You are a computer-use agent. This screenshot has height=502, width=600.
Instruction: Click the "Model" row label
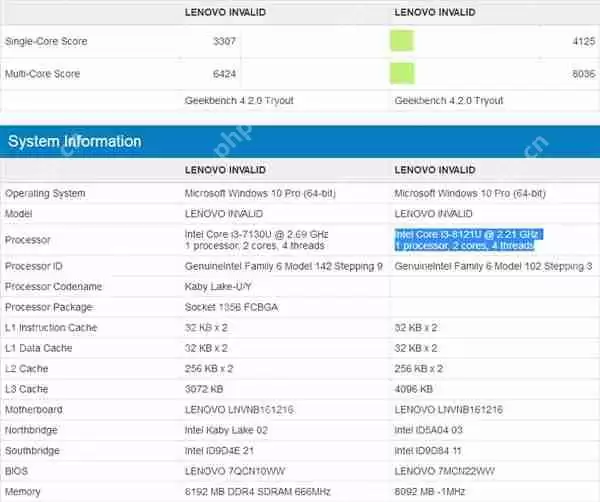click(x=18, y=214)
